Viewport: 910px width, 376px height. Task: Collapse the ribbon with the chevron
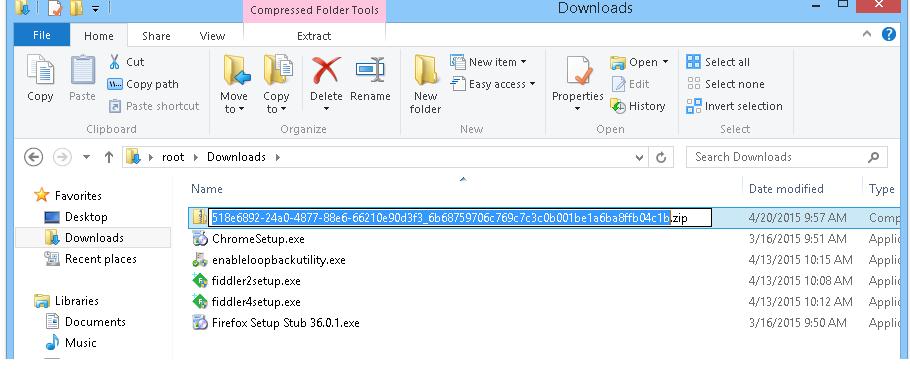[x=867, y=34]
